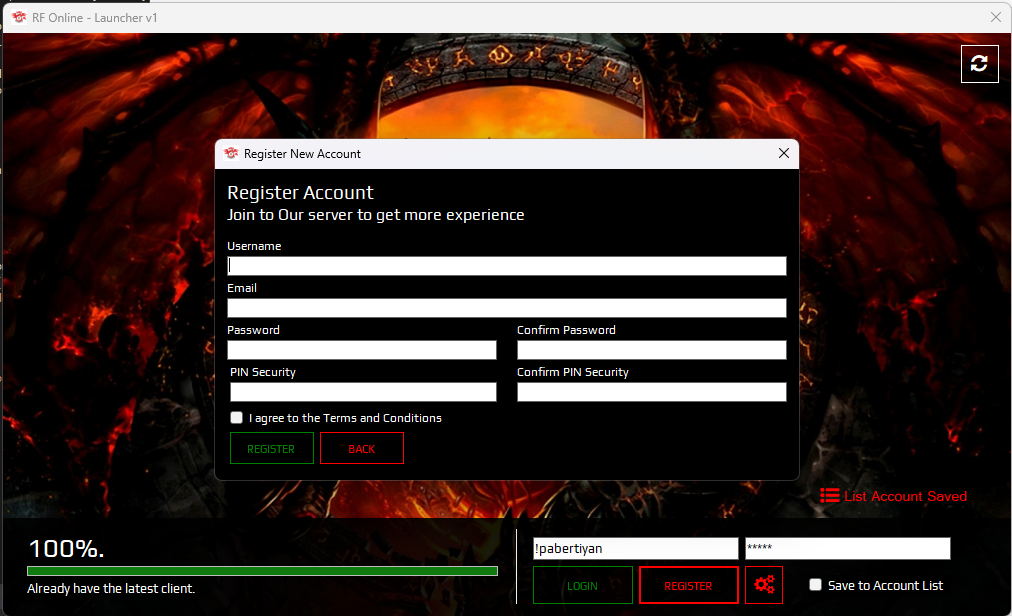This screenshot has height=616, width=1012.
Task: Focus the Username field in the register form
Action: pyautogui.click(x=507, y=266)
